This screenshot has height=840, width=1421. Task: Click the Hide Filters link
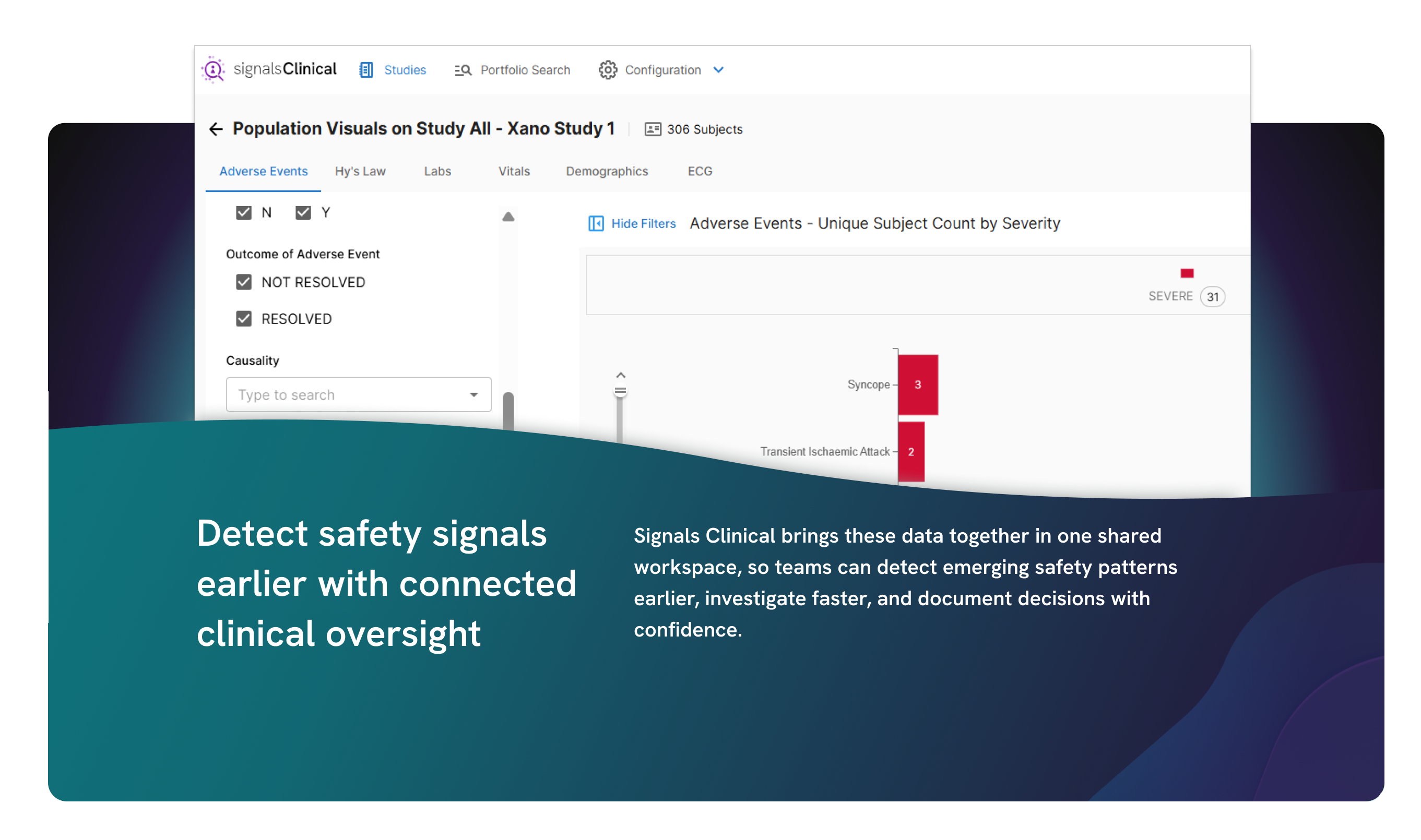point(643,224)
